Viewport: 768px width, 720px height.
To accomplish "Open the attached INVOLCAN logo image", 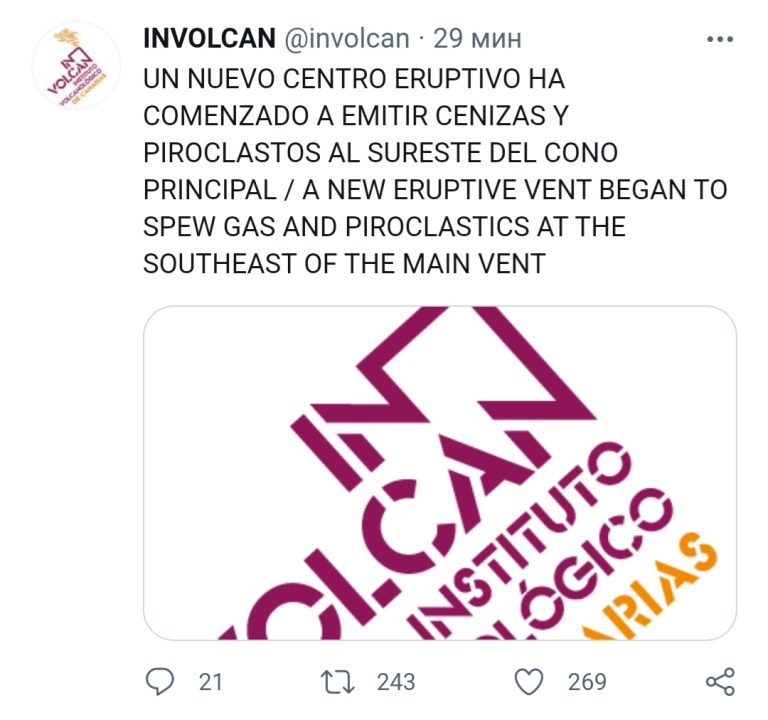I will (440, 473).
